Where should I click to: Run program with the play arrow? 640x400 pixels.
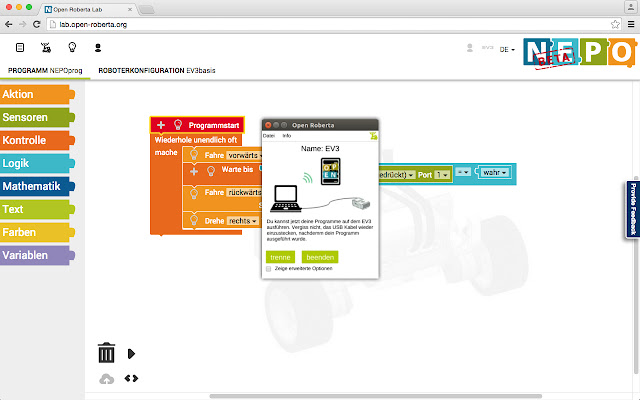pos(131,353)
